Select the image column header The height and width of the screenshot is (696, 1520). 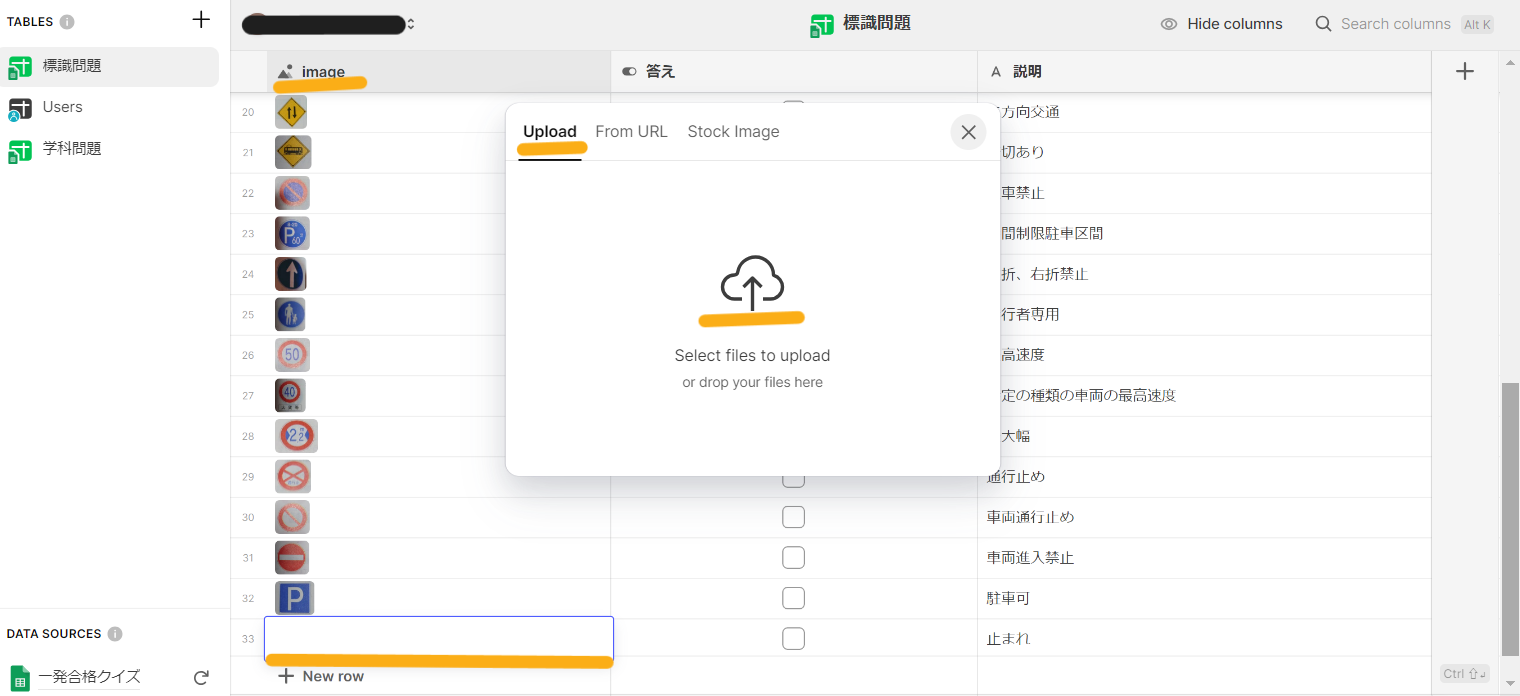click(x=439, y=72)
